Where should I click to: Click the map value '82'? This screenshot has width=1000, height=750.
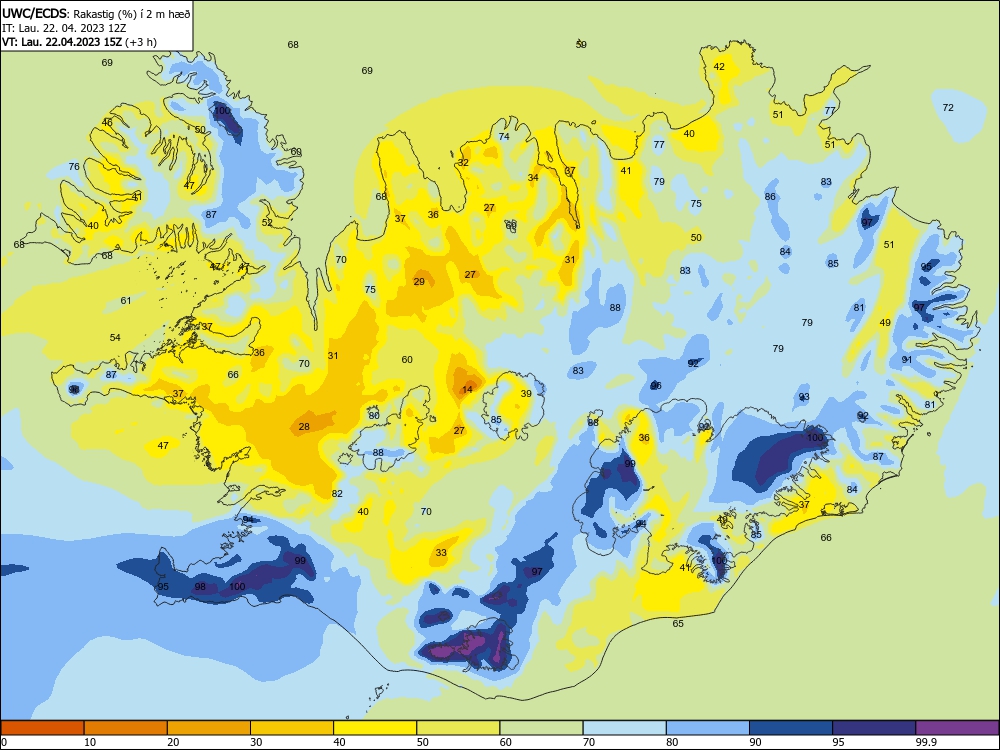coord(337,494)
